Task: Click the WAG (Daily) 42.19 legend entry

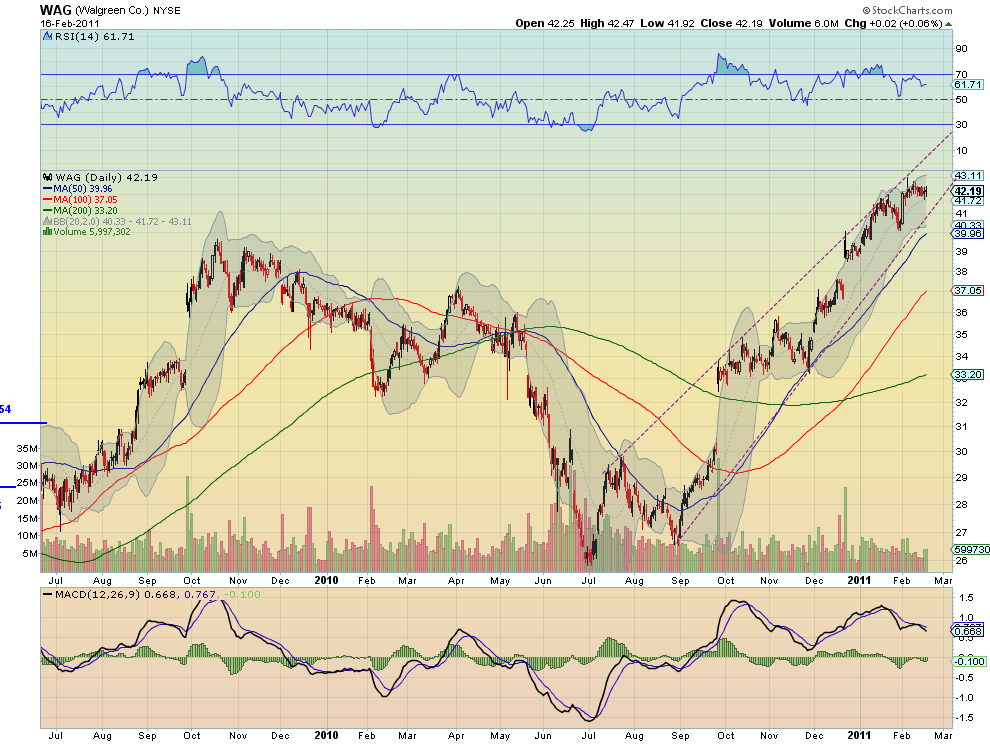Action: click(106, 177)
